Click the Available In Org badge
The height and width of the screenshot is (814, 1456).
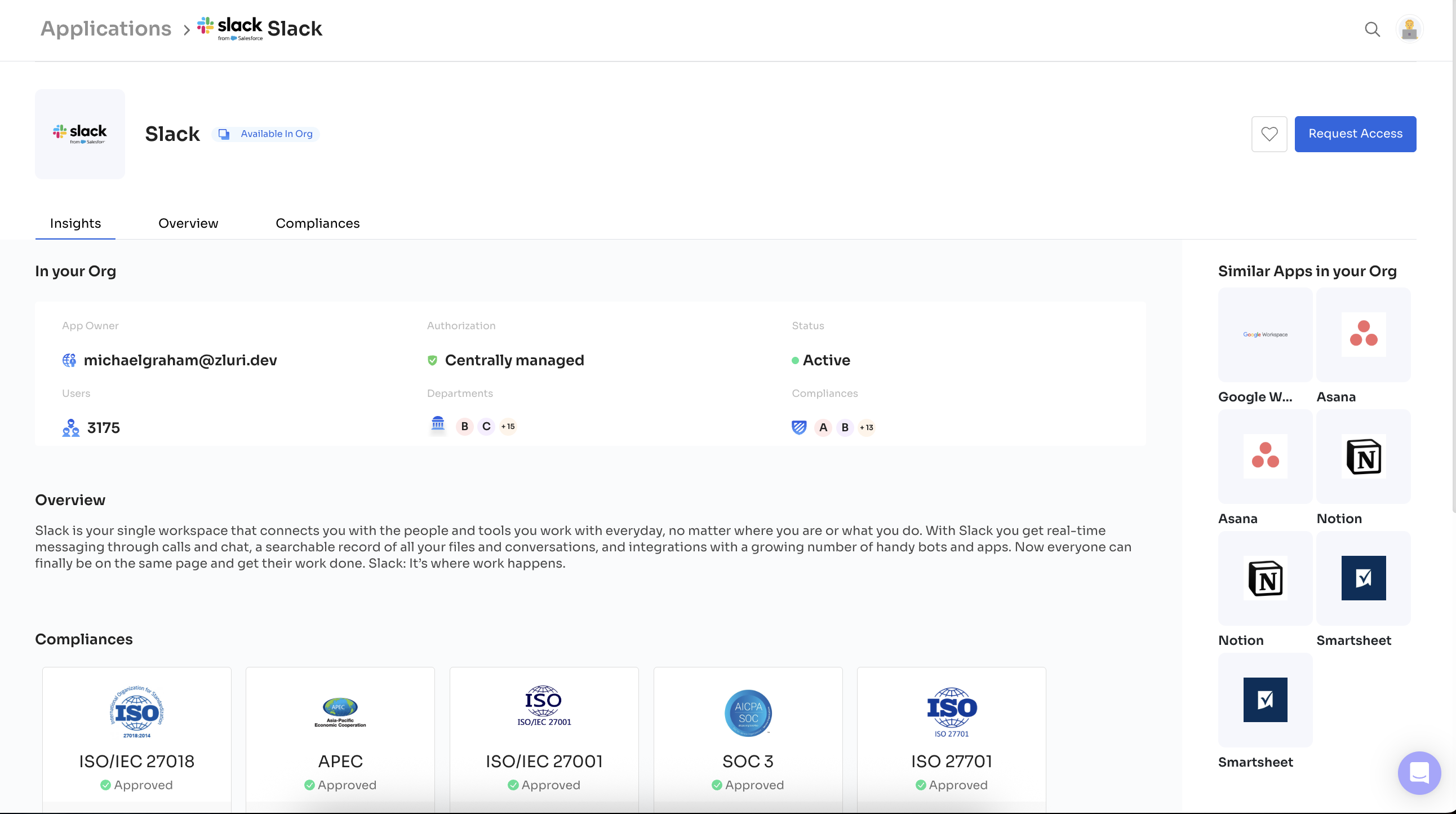(265, 134)
